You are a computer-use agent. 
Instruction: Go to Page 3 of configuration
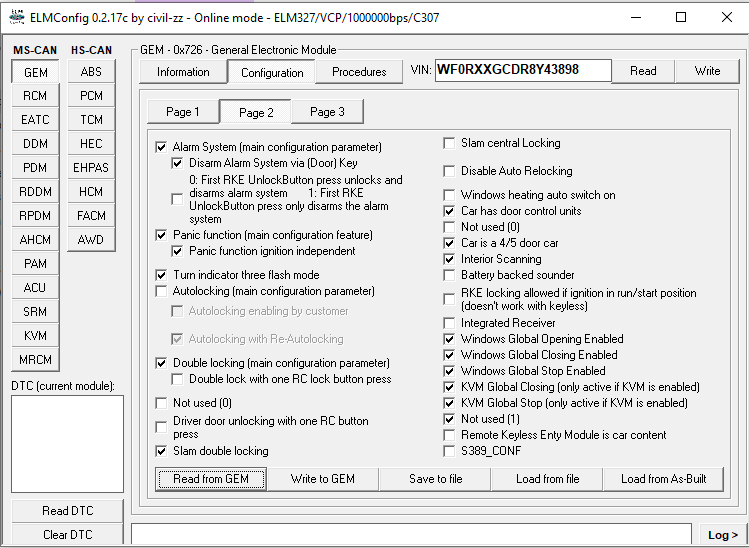pos(327,112)
